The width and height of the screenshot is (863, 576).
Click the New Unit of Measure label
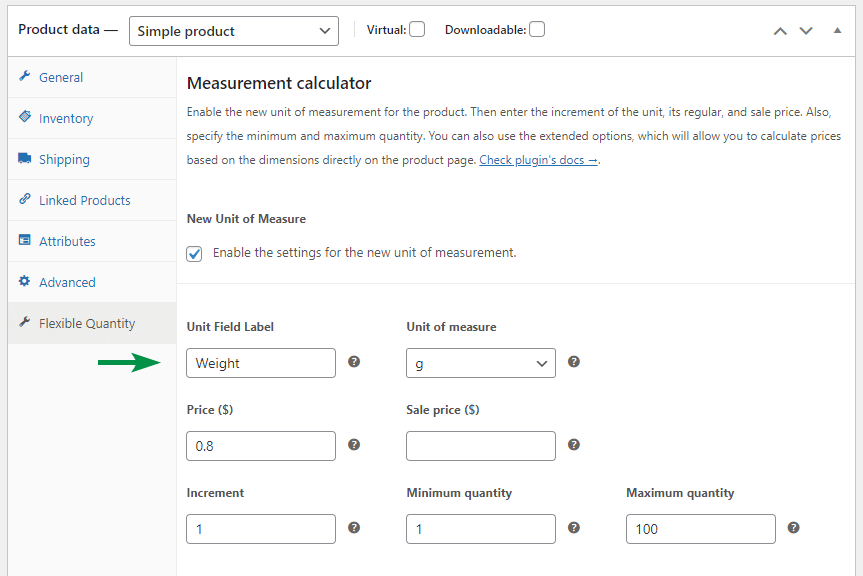tap(246, 219)
